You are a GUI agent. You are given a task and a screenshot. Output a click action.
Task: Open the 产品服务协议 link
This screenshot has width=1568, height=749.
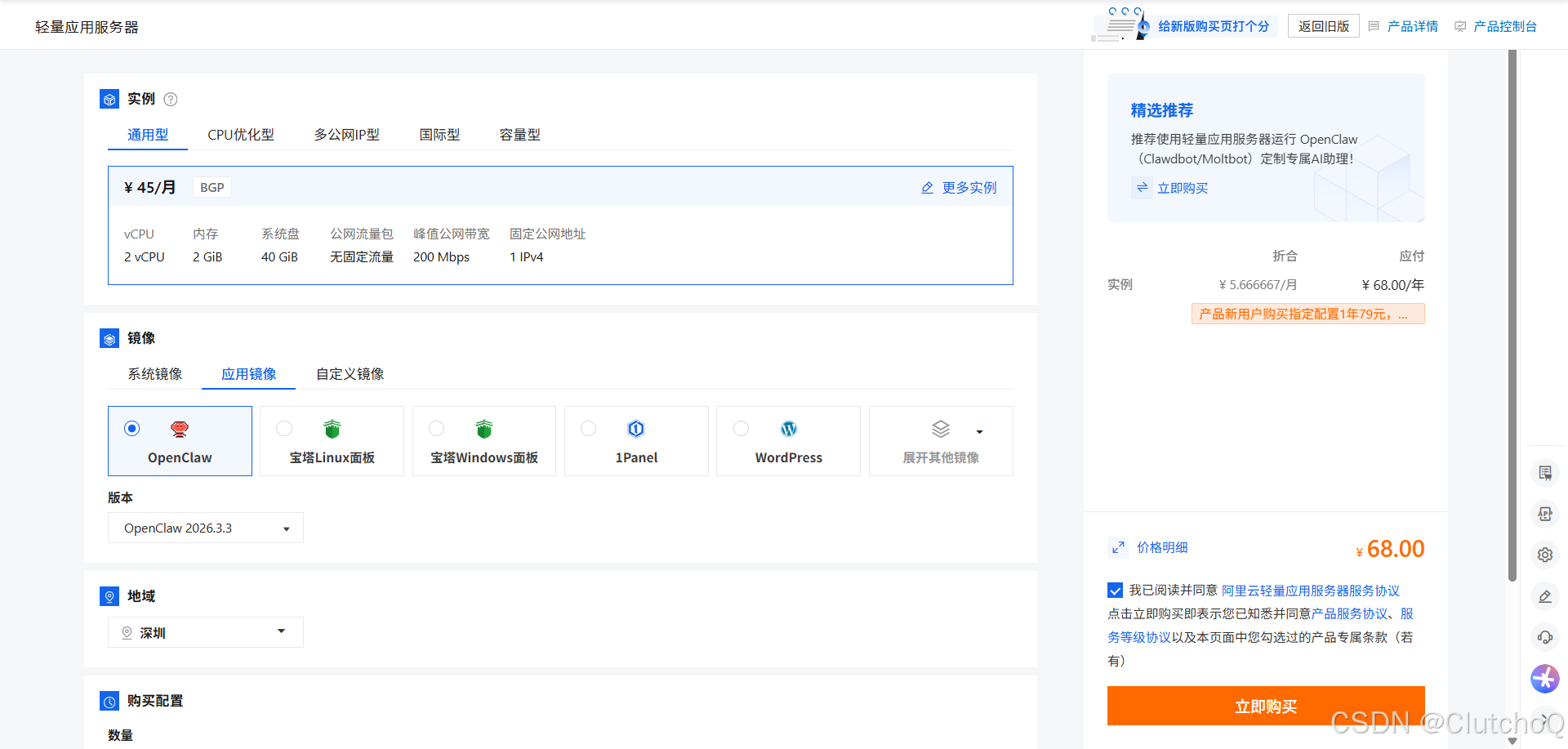[1349, 613]
